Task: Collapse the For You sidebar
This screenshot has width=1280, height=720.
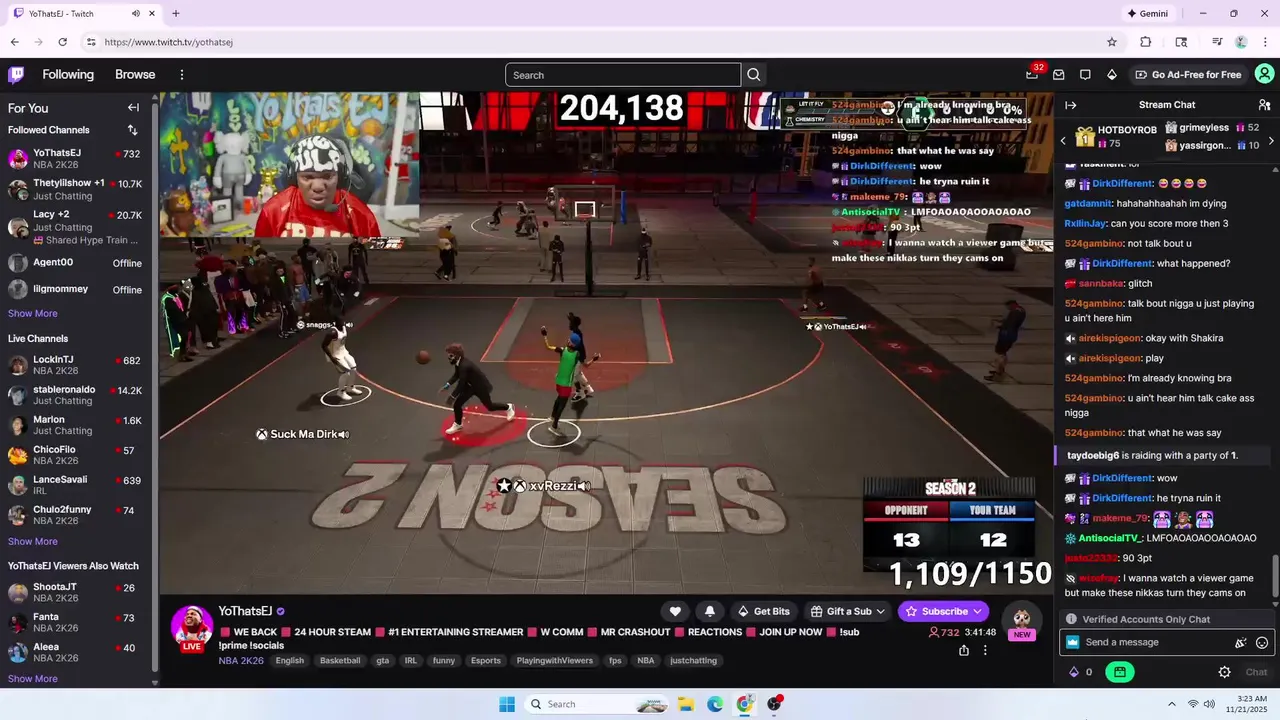Action: 133,108
